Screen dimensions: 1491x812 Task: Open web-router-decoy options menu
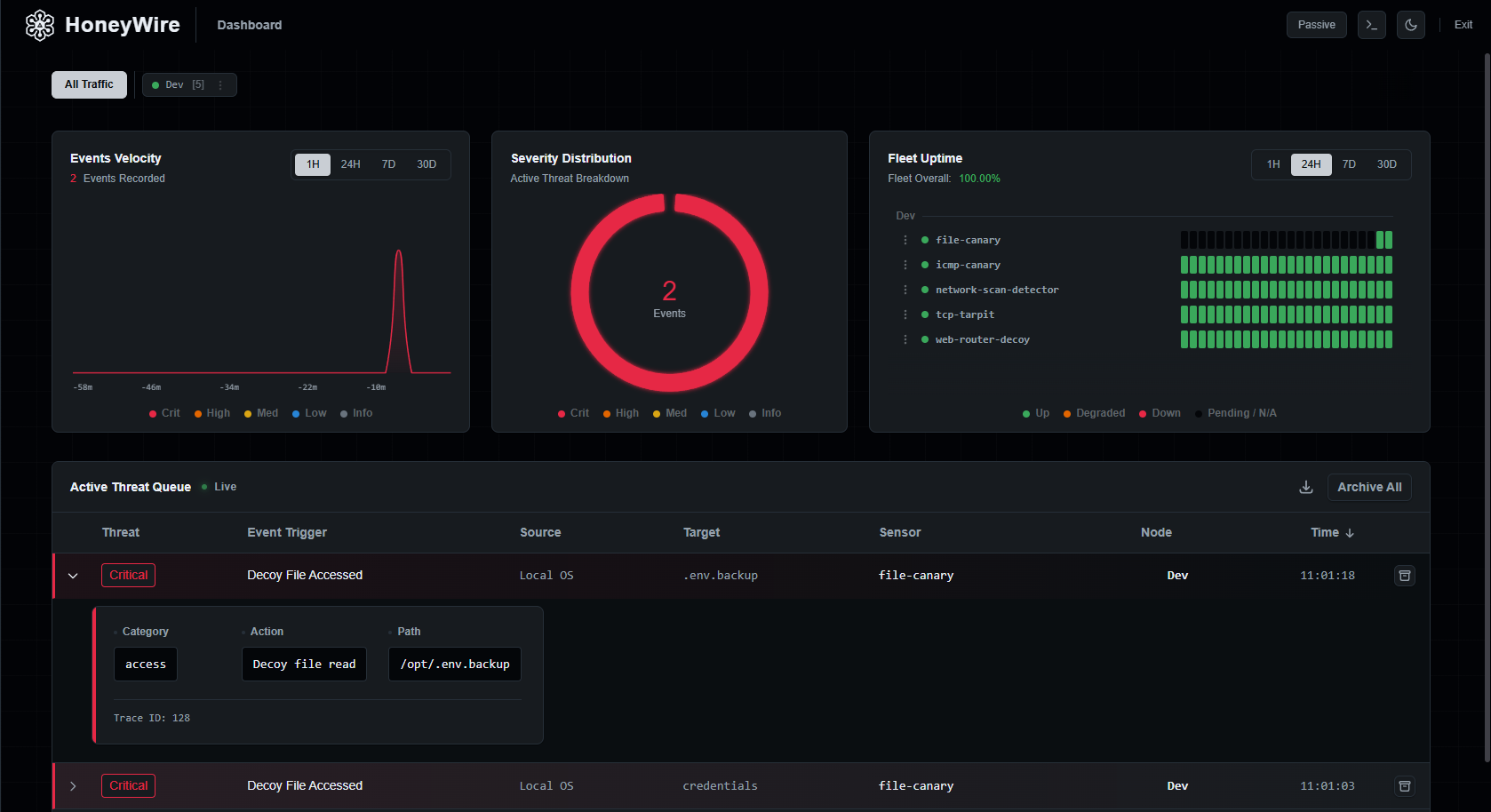(x=905, y=339)
